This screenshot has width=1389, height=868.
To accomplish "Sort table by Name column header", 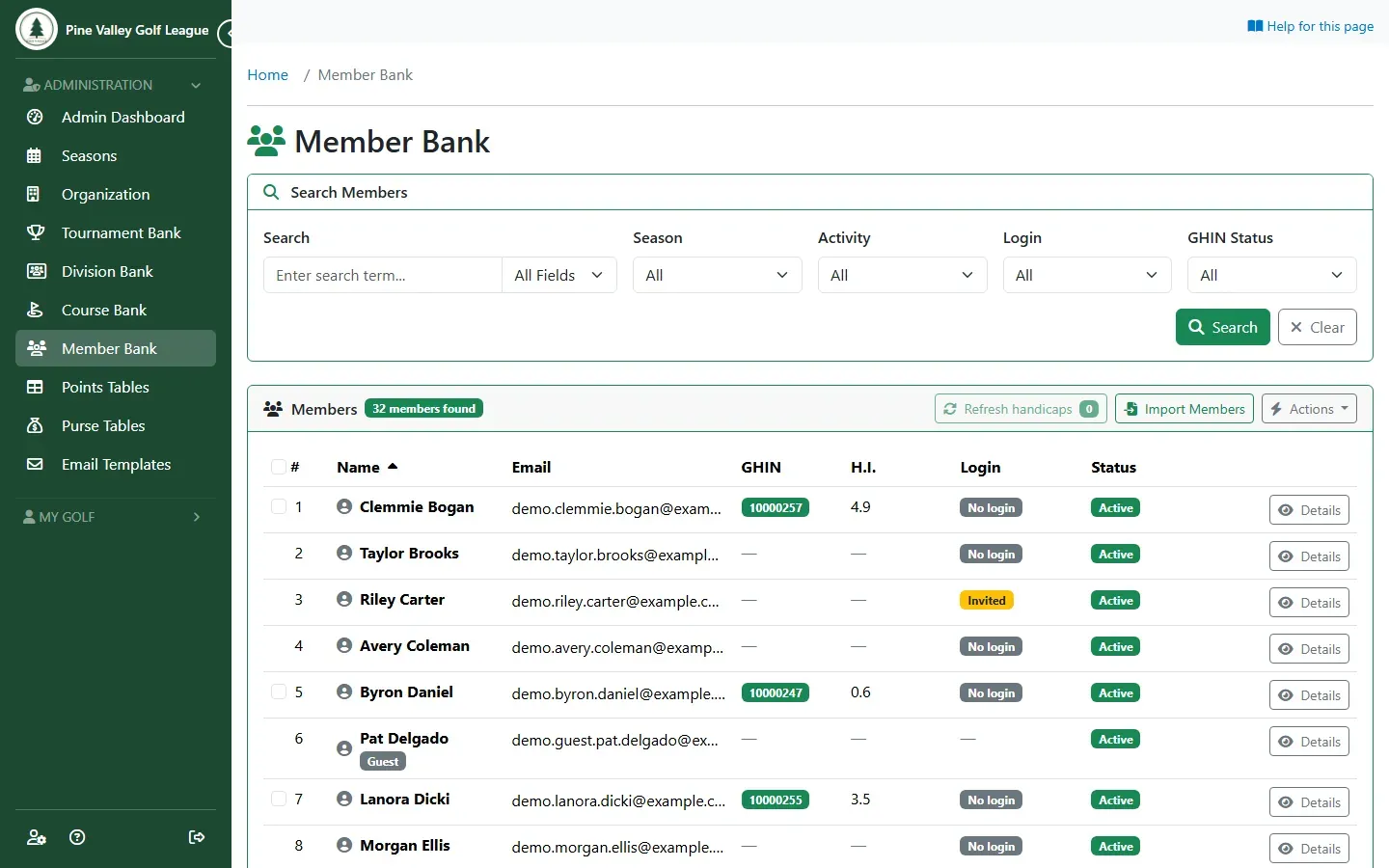I will point(368,467).
